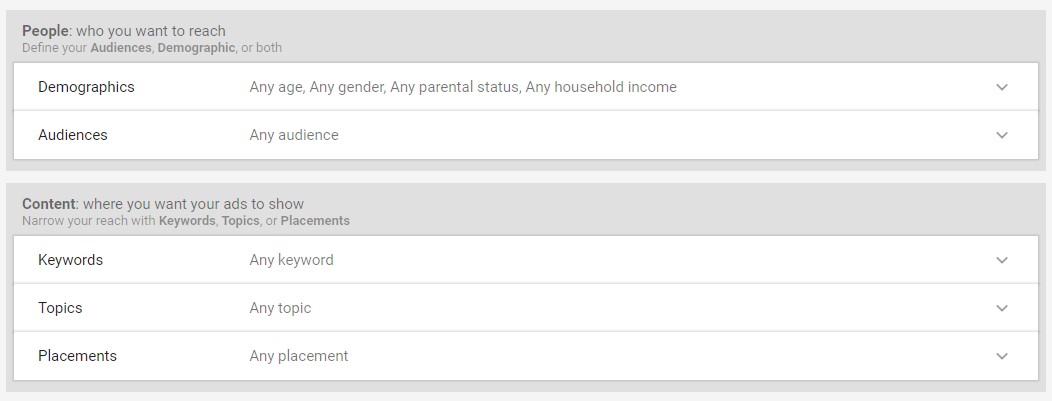The height and width of the screenshot is (401, 1052).
Task: Click the "Narrow your reach" description line
Action: click(186, 220)
